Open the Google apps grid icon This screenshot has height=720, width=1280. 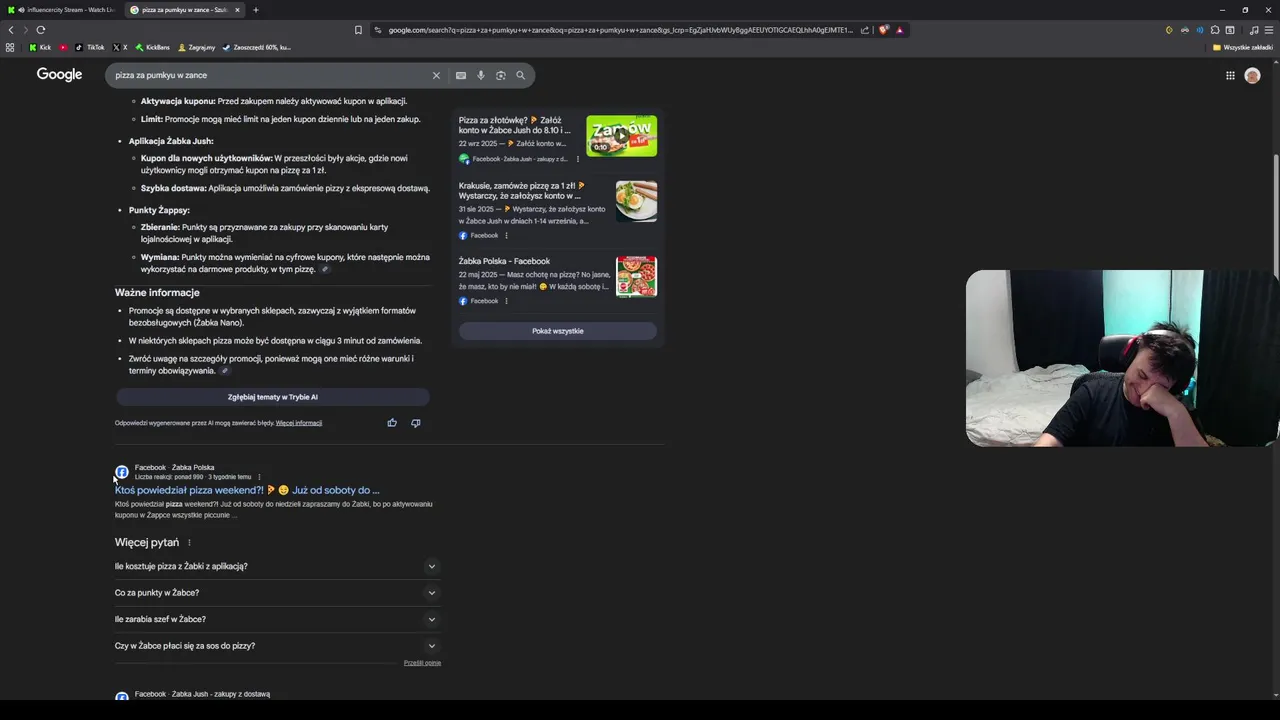click(x=1230, y=75)
